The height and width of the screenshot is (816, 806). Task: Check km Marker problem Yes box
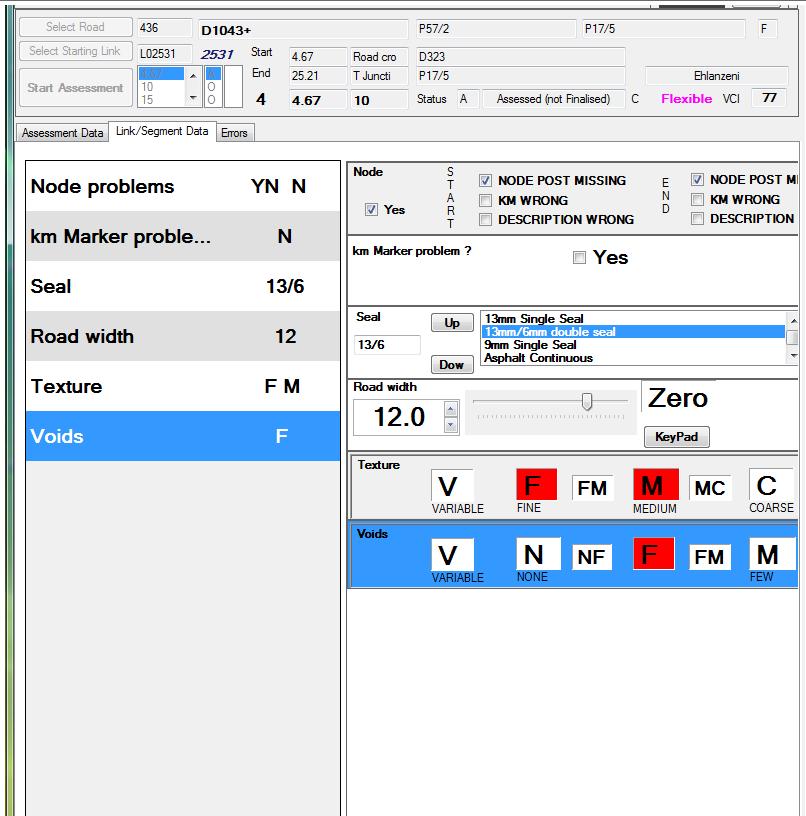tap(579, 258)
